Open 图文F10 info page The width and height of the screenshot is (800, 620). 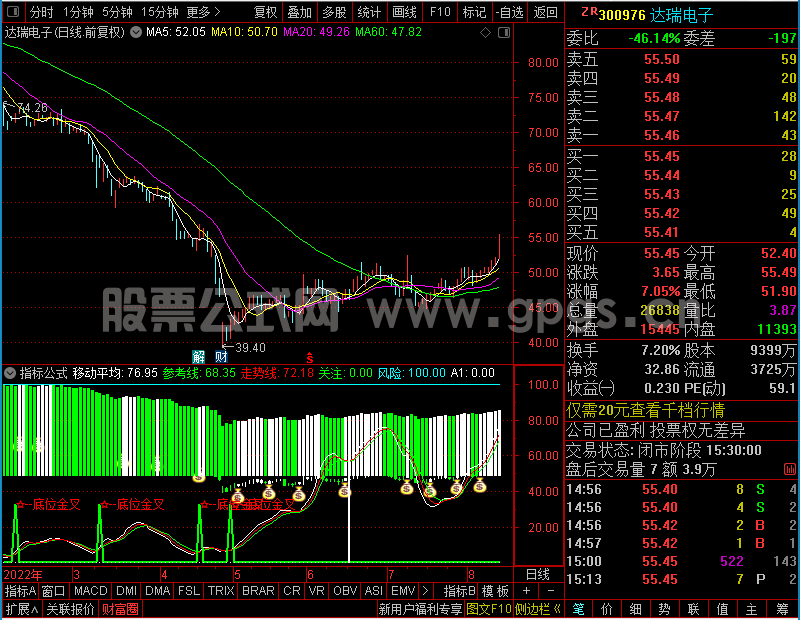tap(489, 609)
